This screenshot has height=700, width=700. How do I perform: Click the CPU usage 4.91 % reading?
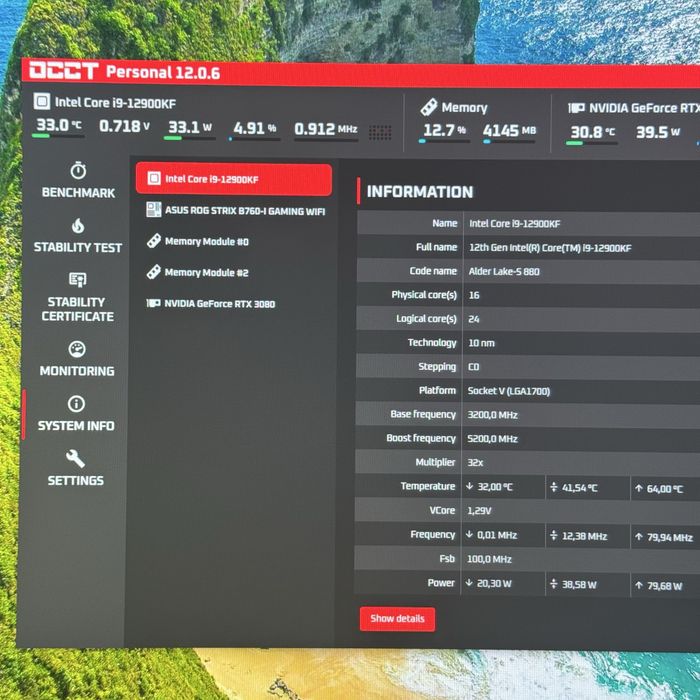(x=254, y=129)
